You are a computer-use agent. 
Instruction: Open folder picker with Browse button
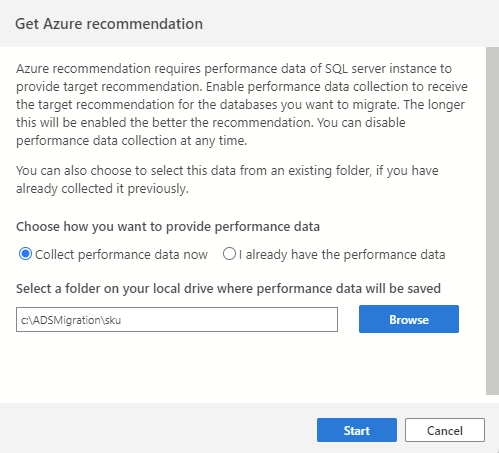click(x=409, y=319)
